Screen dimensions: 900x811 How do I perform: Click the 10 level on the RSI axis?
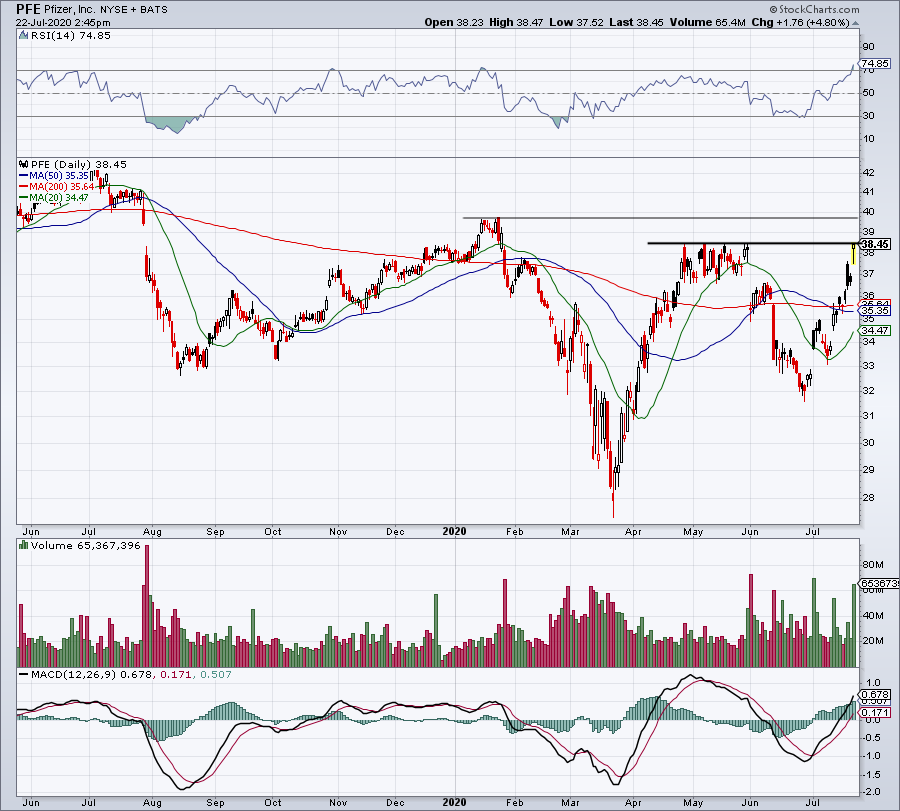tap(868, 139)
